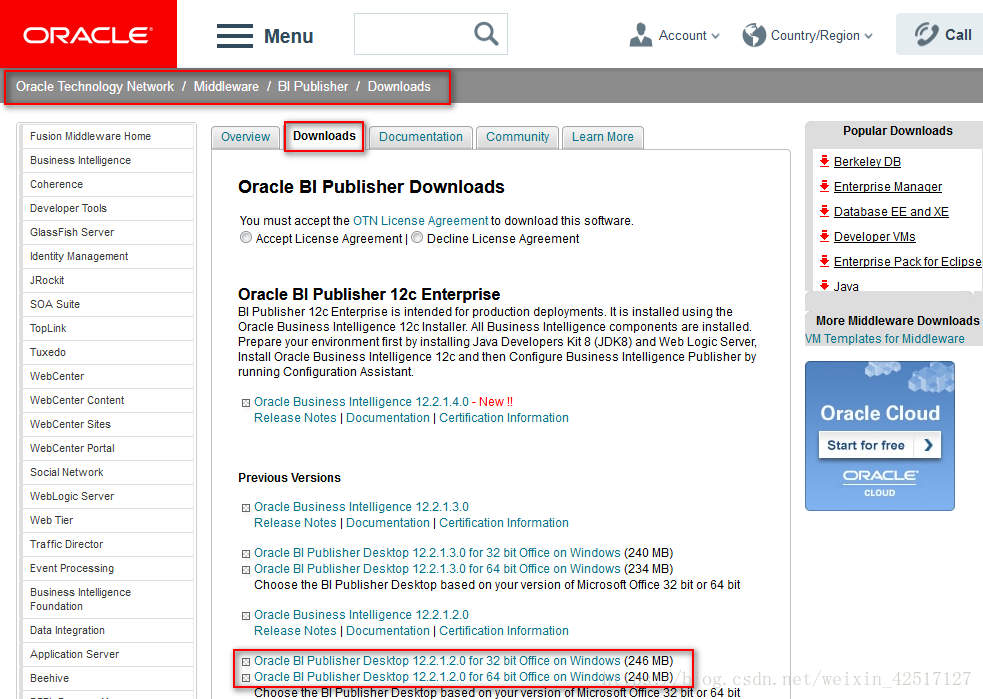This screenshot has width=983, height=699.
Task: Click download arrow icon beside Berkeley DB
Action: 824,161
